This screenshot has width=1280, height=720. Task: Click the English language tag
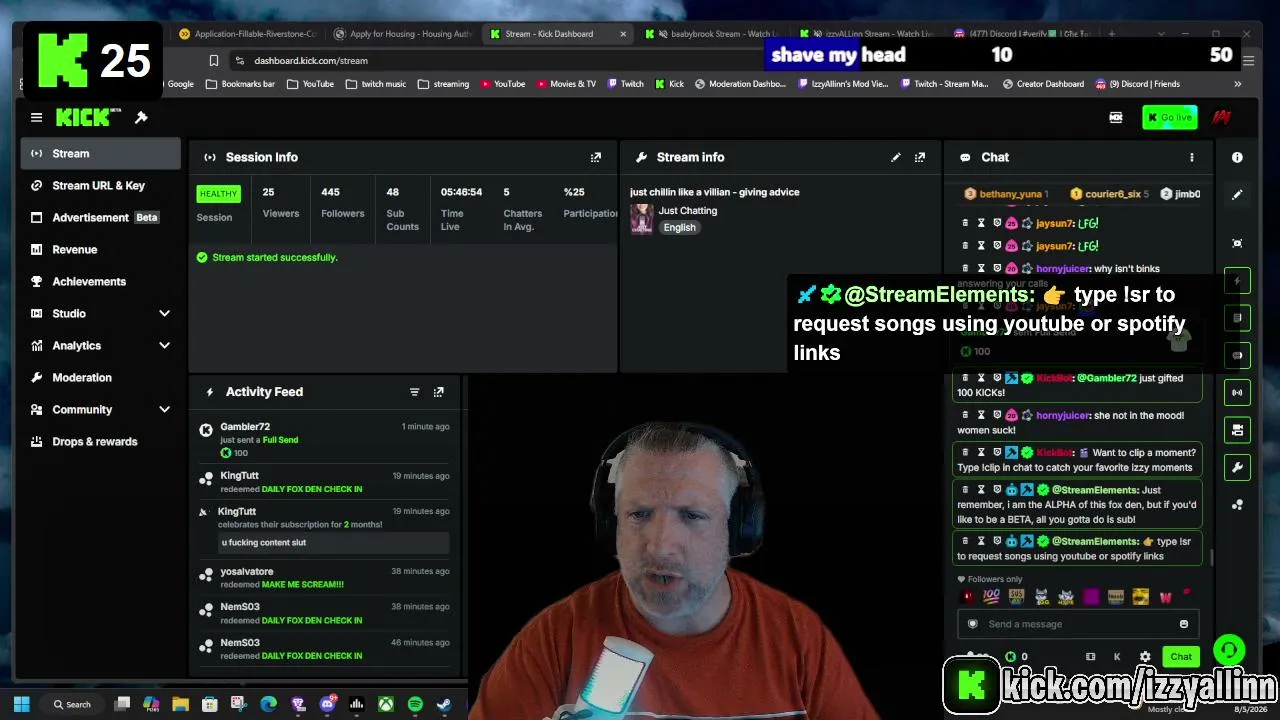coord(679,228)
